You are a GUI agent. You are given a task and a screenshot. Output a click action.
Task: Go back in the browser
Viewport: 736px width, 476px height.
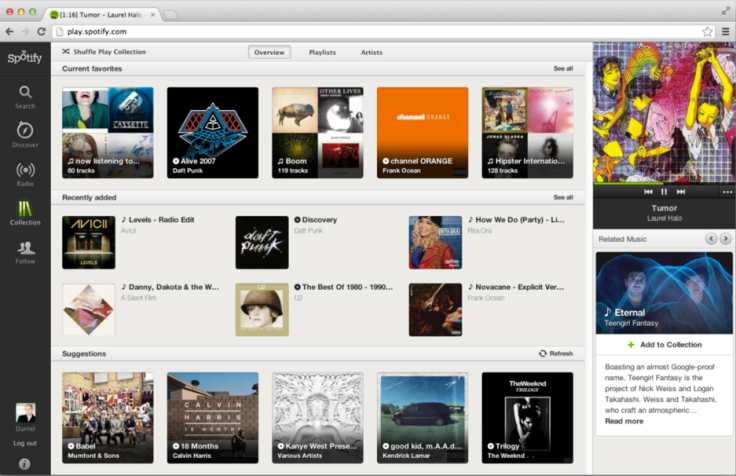[x=9, y=31]
